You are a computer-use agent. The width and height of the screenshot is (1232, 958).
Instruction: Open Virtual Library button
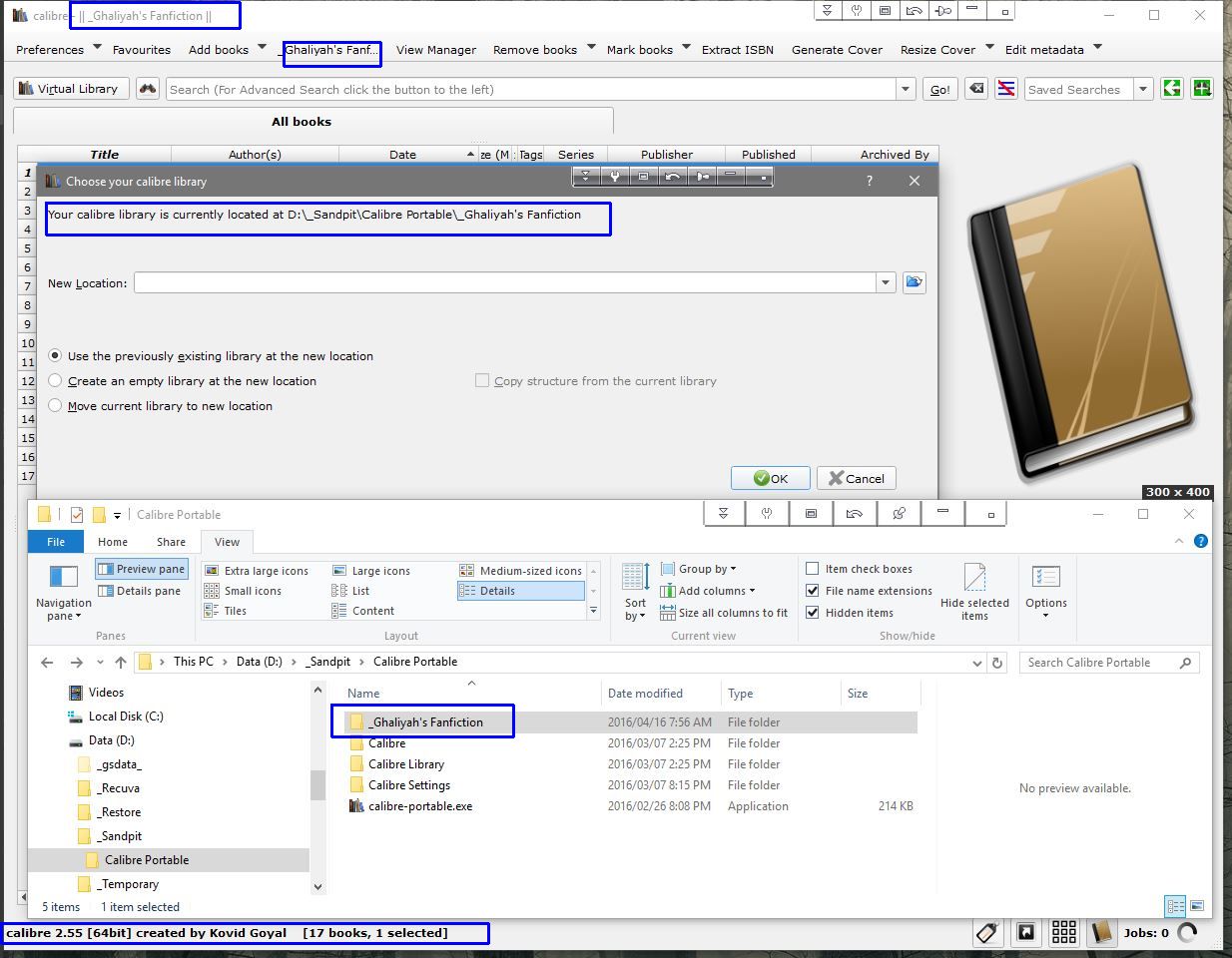click(73, 89)
